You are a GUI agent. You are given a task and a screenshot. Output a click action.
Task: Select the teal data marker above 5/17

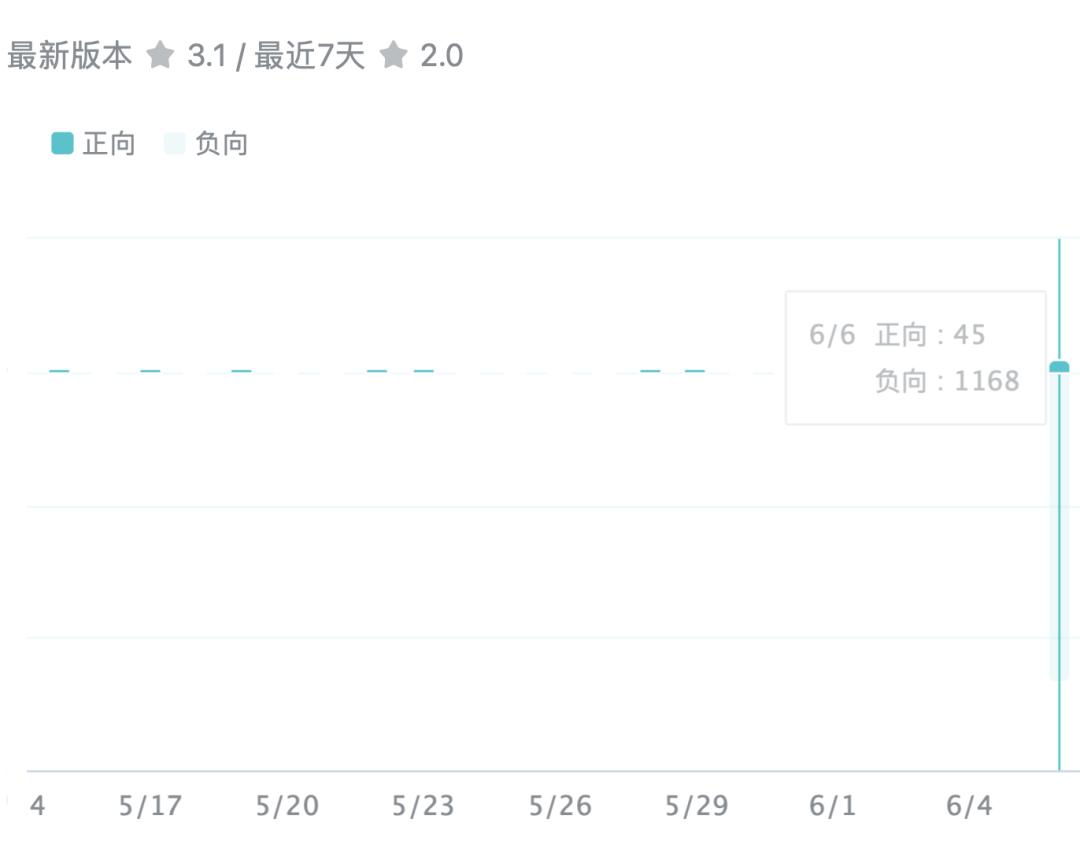(150, 371)
